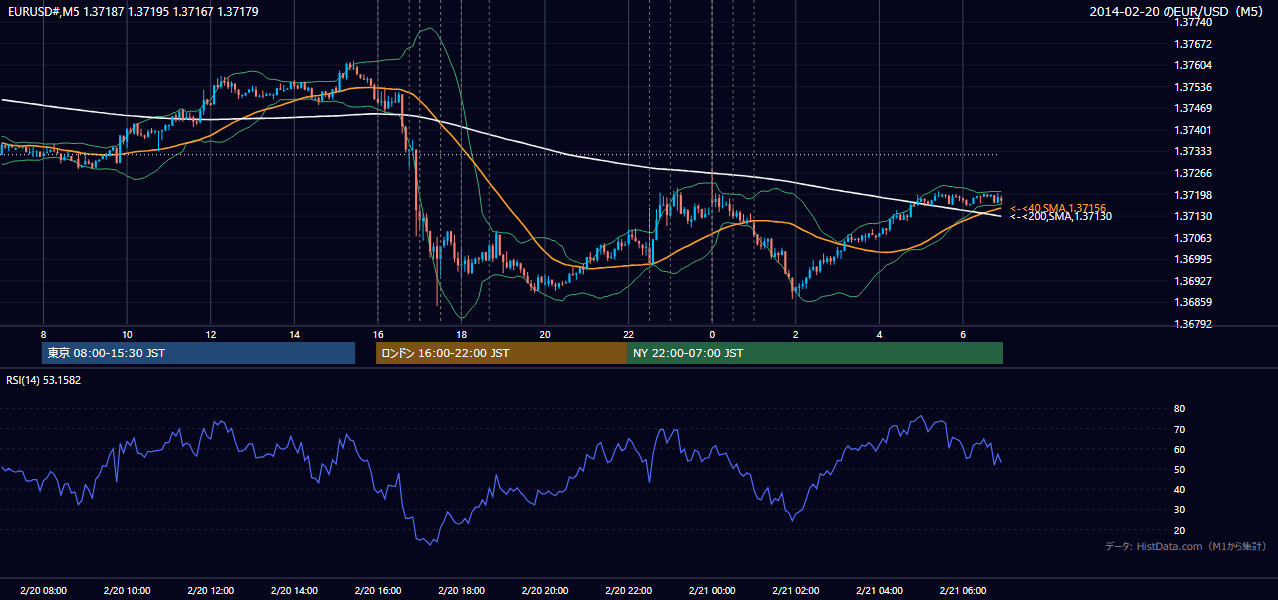Click price axis label 1.37672

pos(1193,44)
